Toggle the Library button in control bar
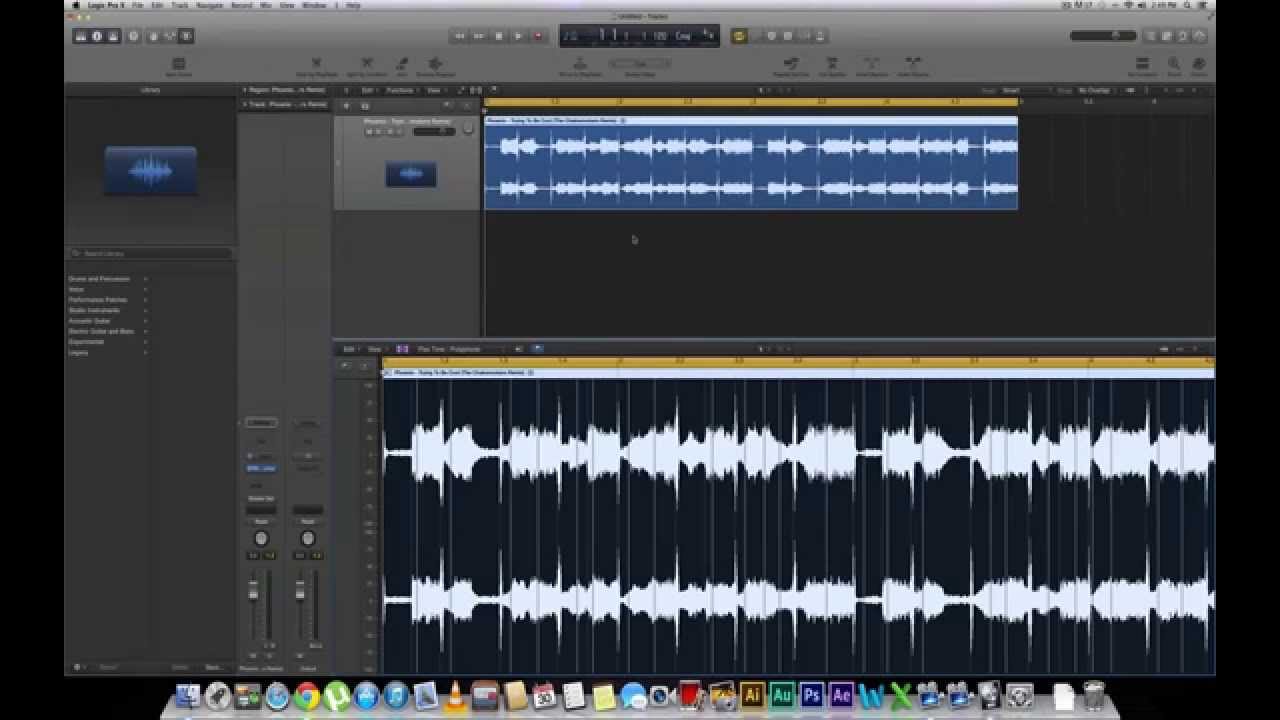Screen dimensions: 1280x720 81,36
